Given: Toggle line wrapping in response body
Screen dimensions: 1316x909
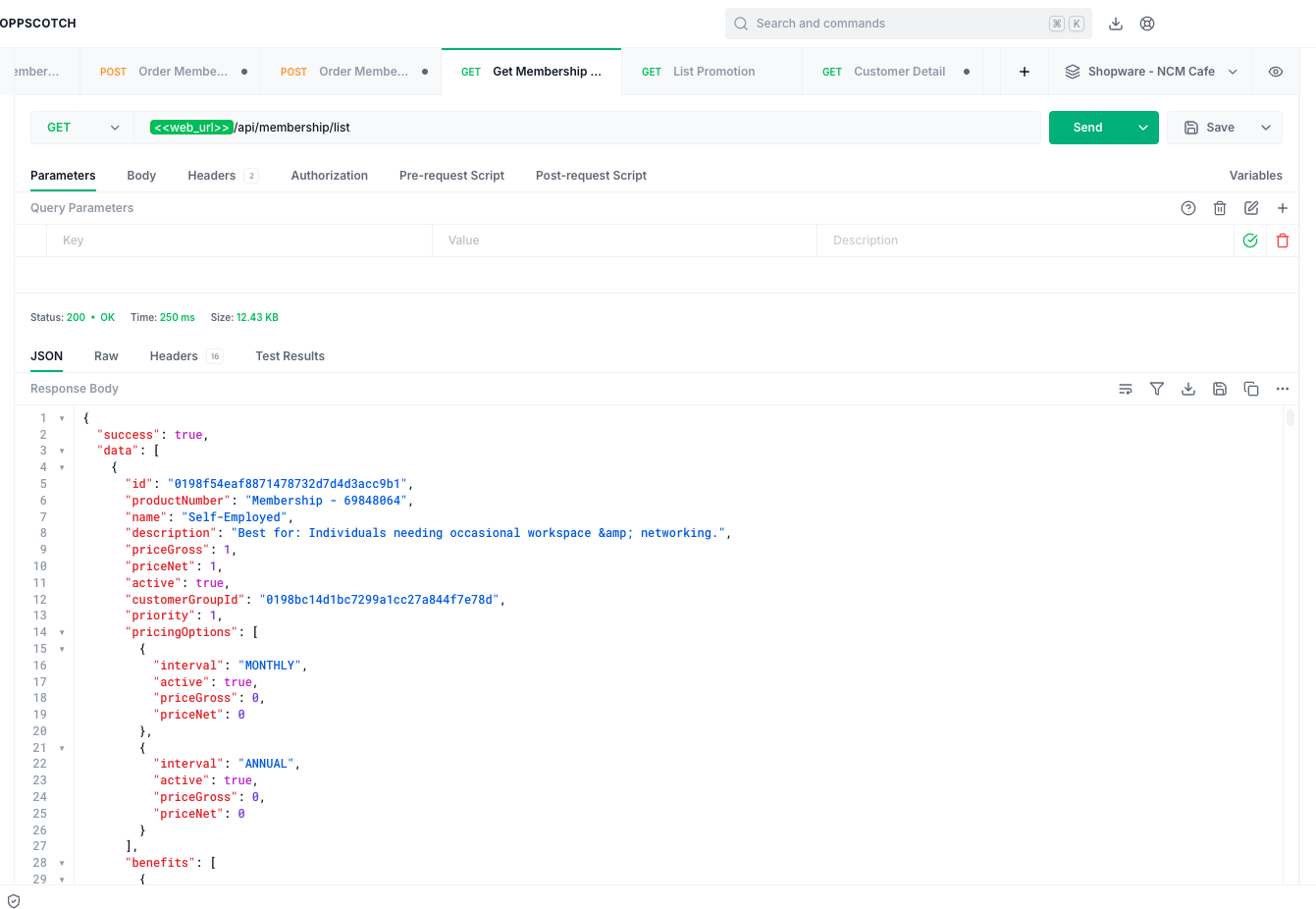Looking at the screenshot, I should (x=1126, y=389).
